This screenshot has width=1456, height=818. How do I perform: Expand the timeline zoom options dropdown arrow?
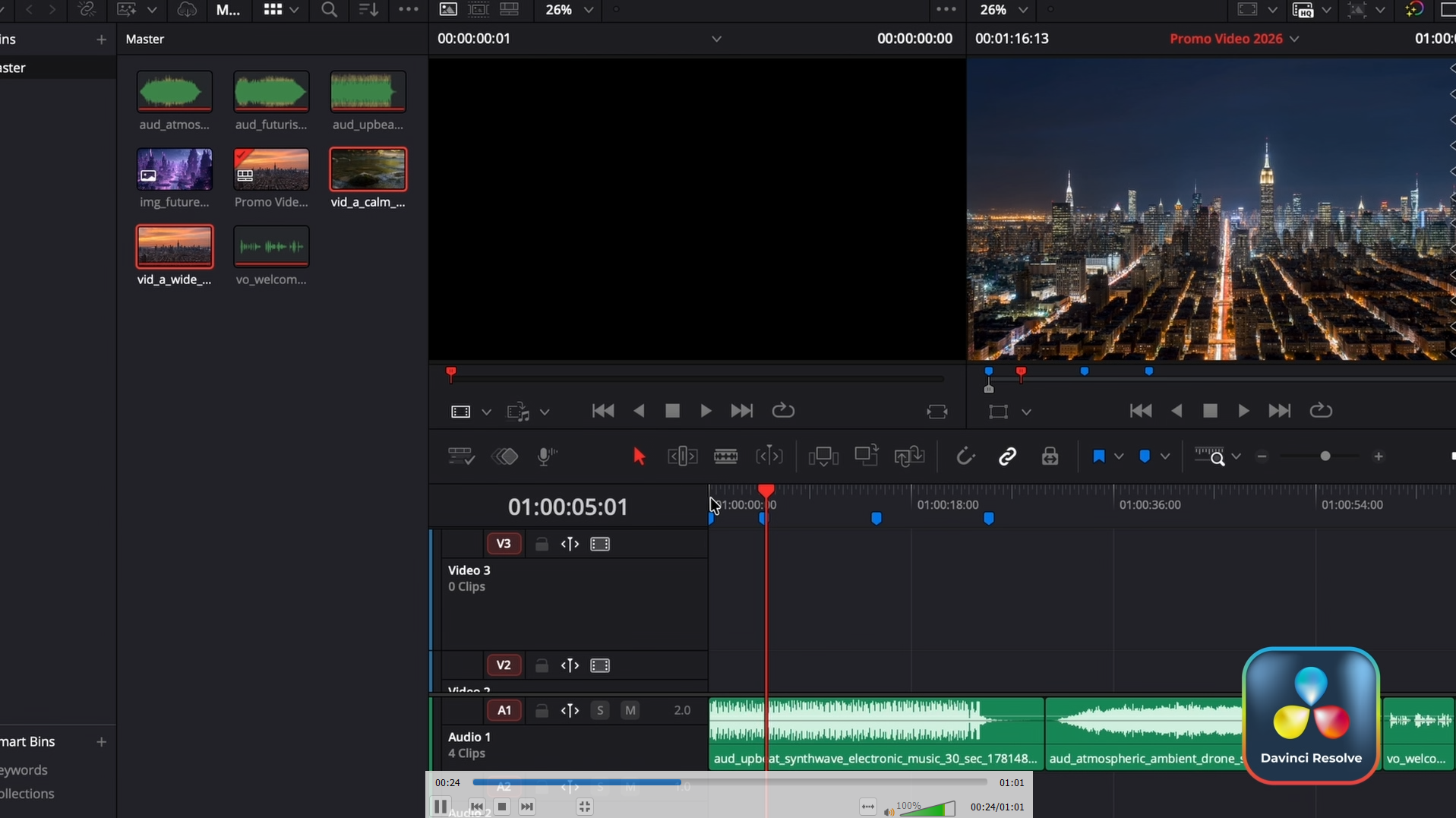pyautogui.click(x=1236, y=456)
